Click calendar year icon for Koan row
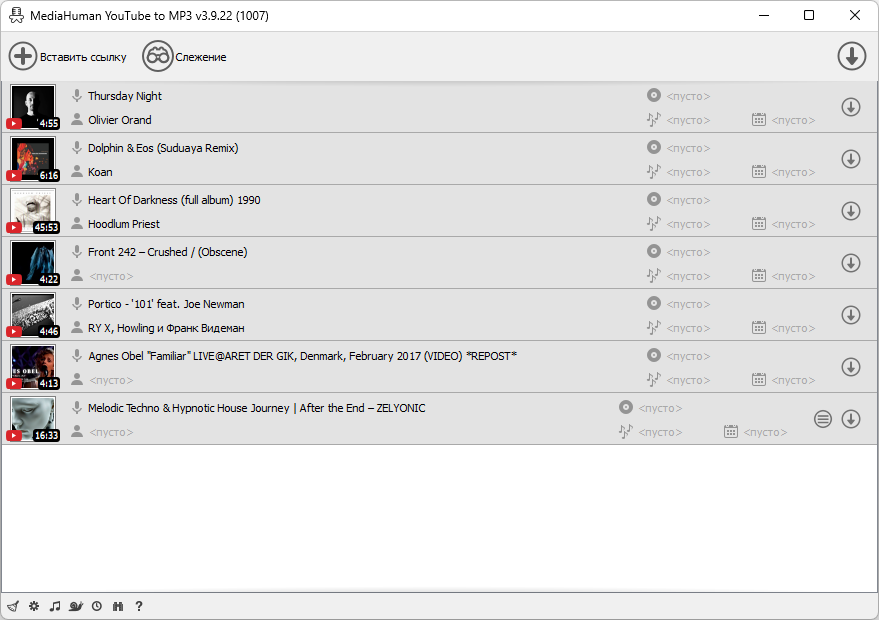The image size is (879, 620). click(x=758, y=172)
